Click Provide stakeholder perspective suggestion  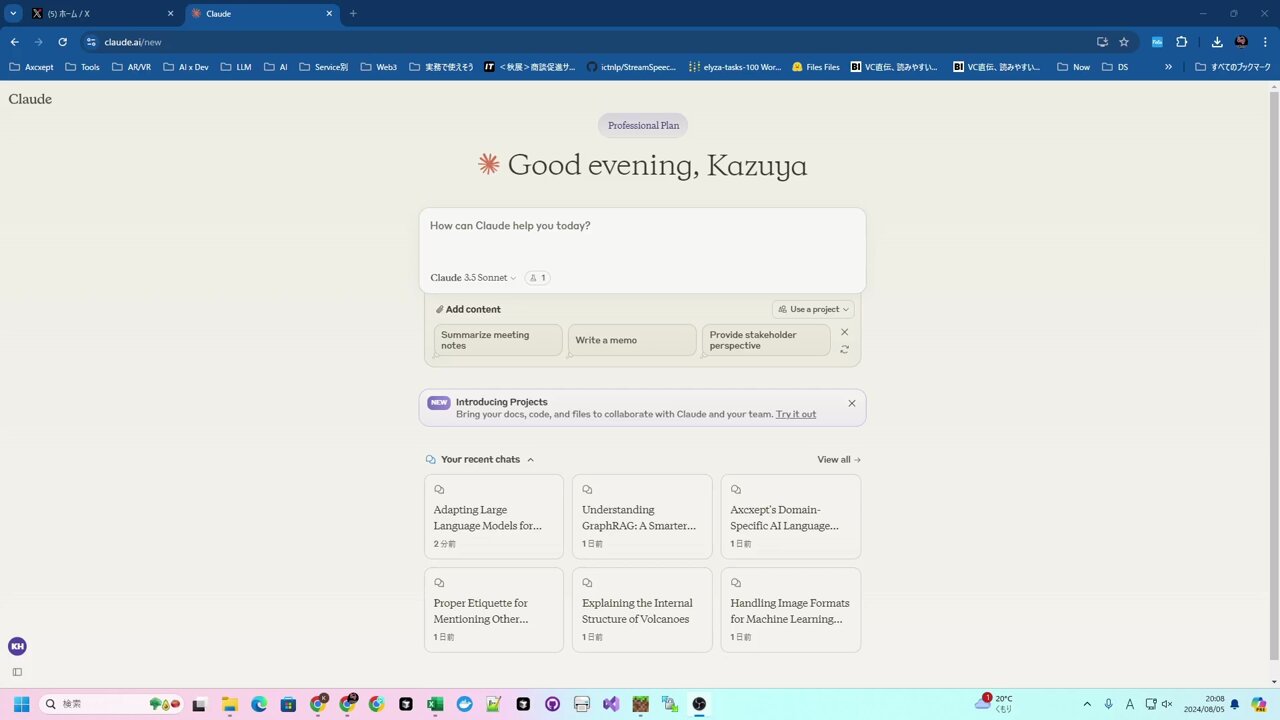[x=766, y=340]
